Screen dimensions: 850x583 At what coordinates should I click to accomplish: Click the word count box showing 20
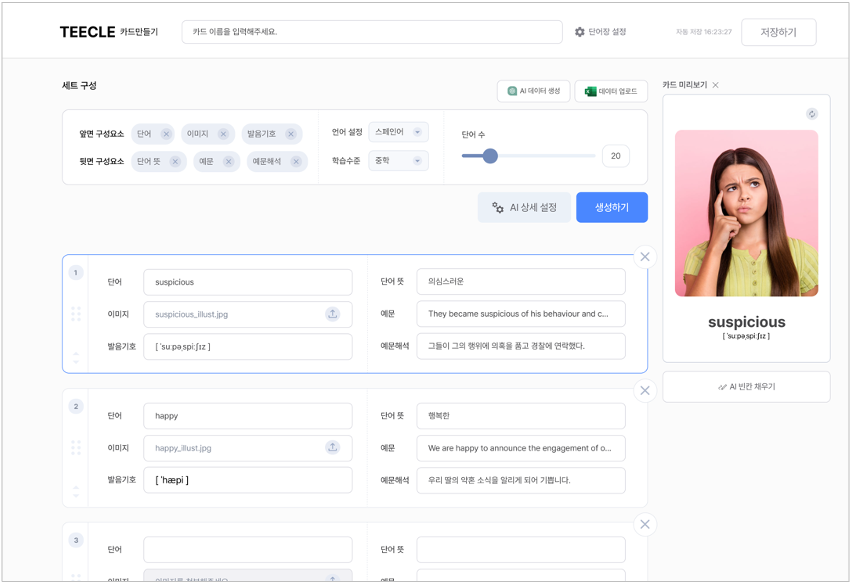[x=615, y=156]
